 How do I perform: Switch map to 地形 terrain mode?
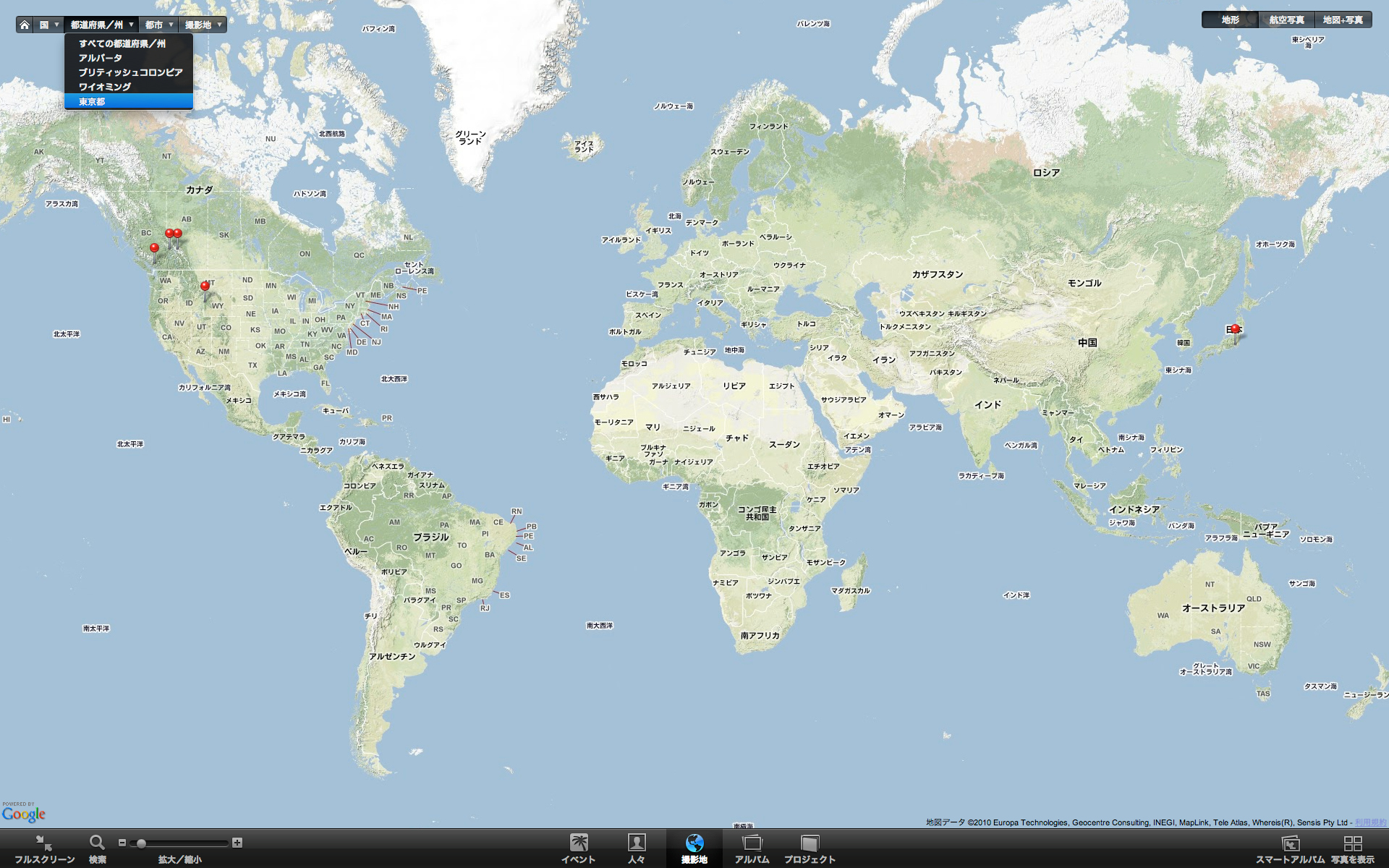tap(1230, 20)
